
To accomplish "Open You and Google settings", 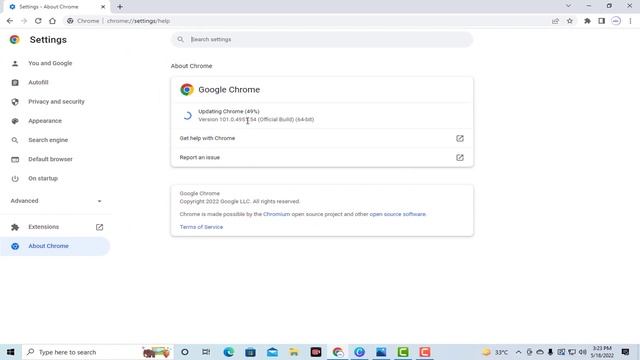I will [x=50, y=63].
